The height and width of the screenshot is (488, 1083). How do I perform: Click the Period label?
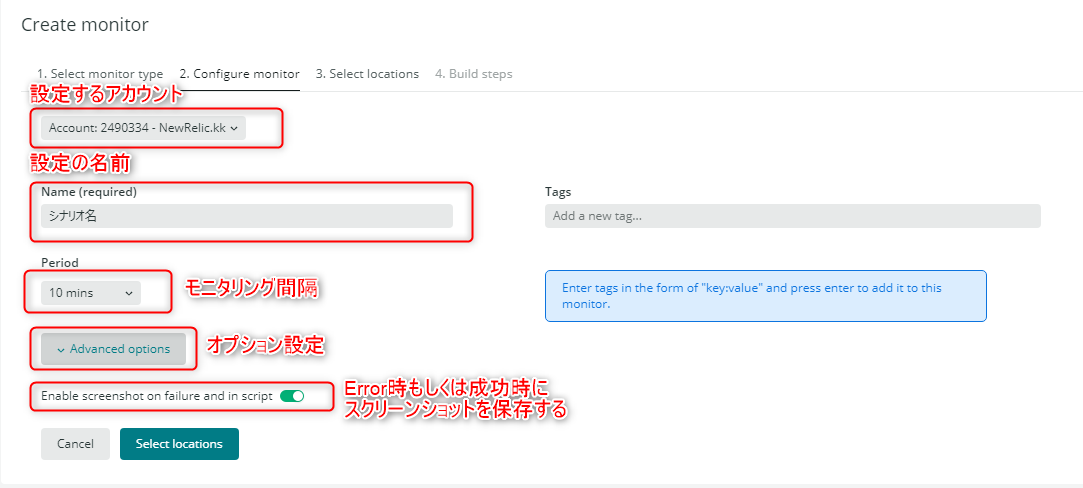(x=60, y=262)
